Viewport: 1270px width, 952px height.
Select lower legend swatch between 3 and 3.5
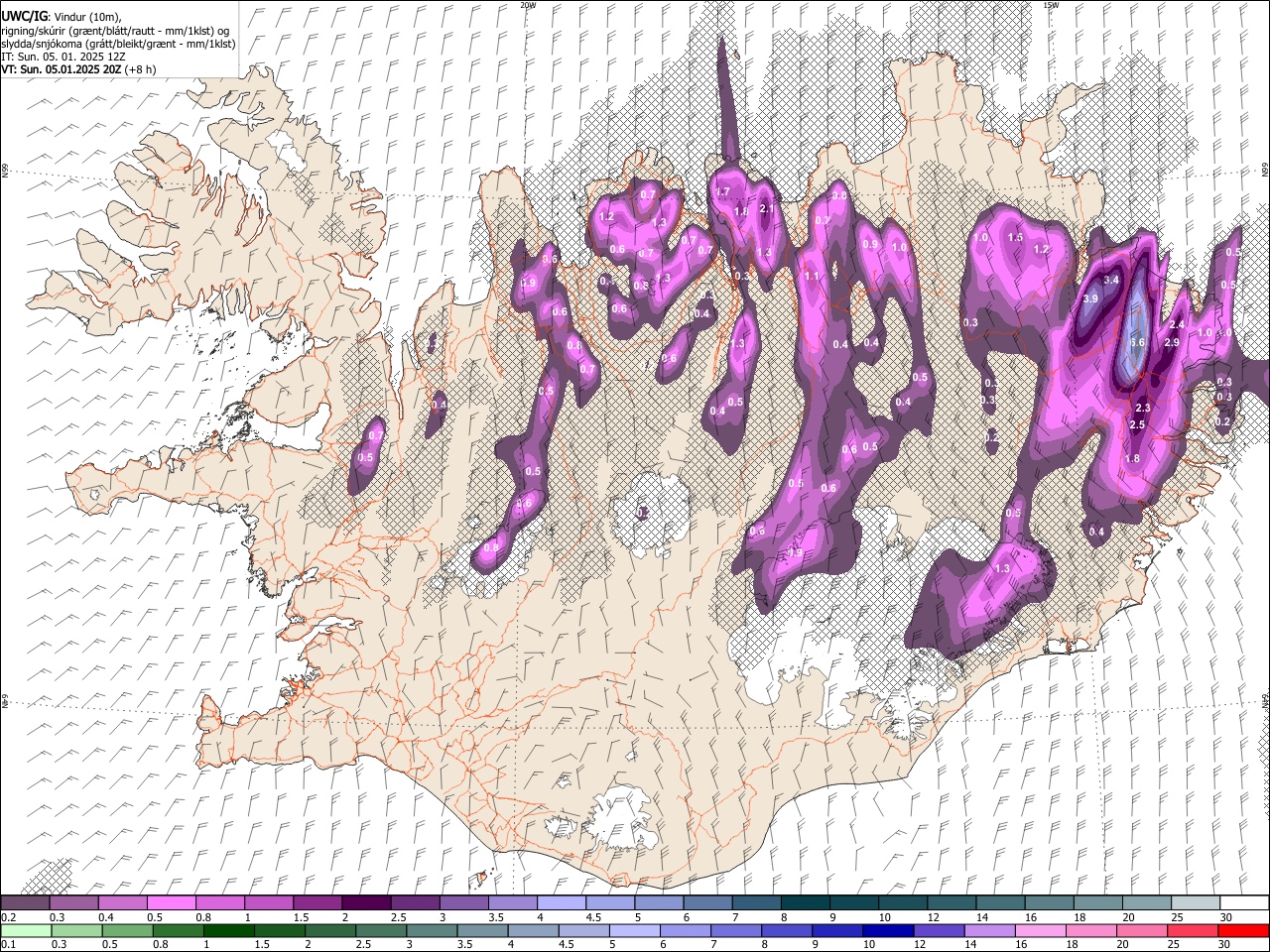click(x=431, y=931)
